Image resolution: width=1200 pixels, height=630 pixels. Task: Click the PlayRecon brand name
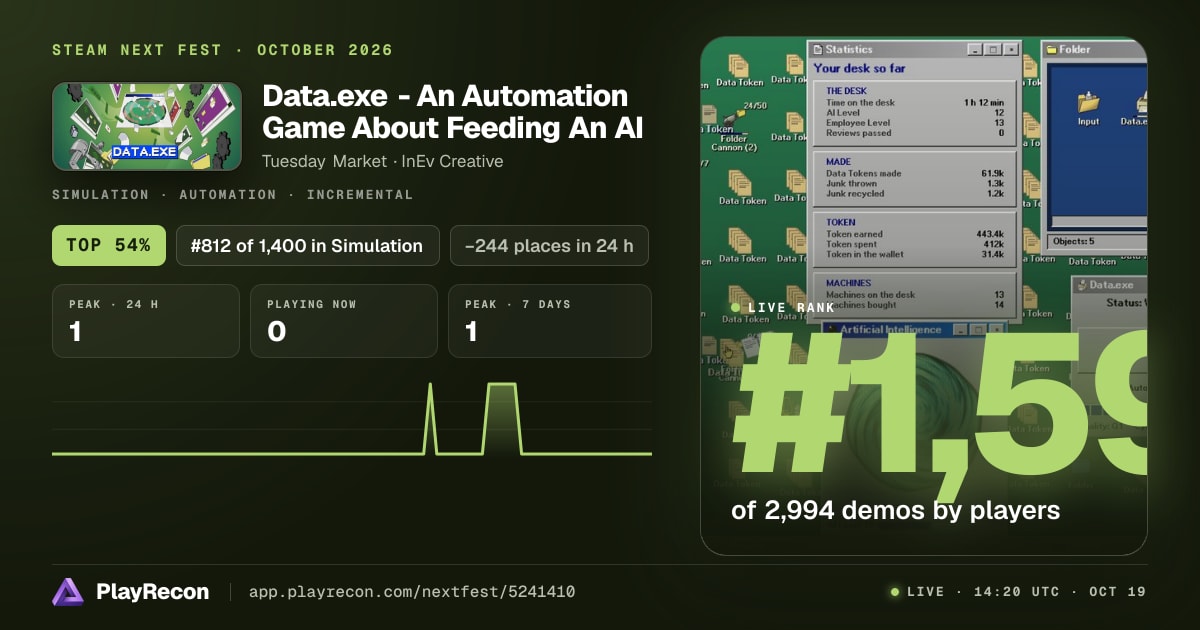pos(153,592)
